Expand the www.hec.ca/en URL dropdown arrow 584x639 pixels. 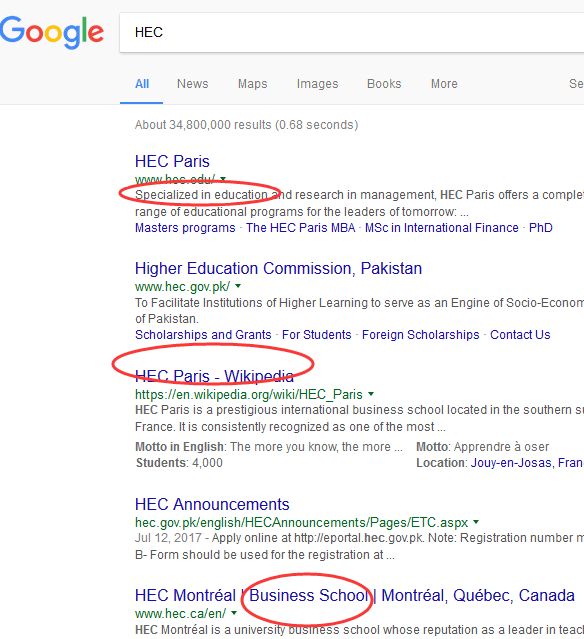tap(234, 613)
